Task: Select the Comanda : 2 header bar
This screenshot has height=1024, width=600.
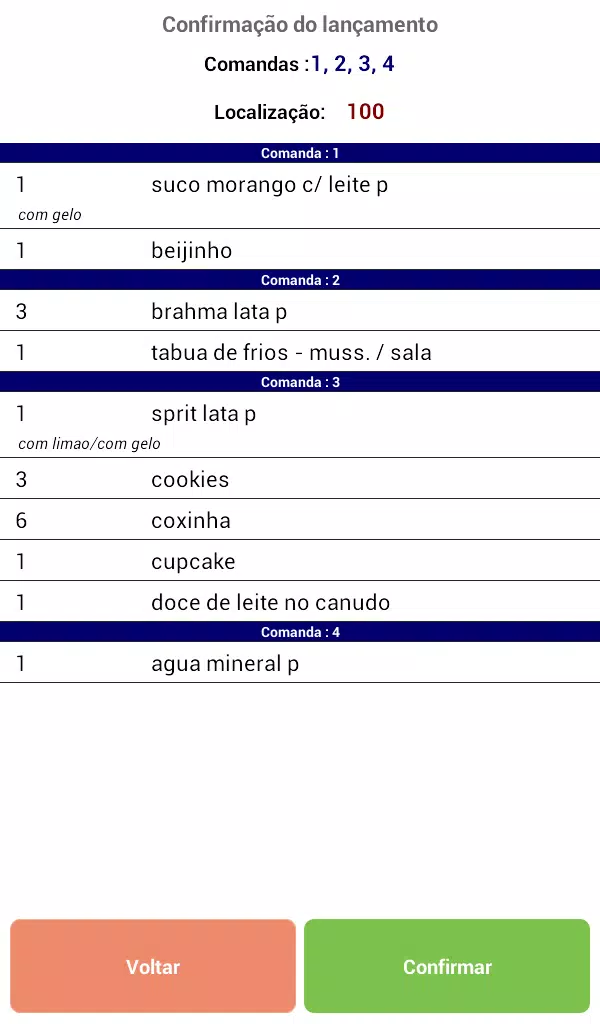Action: click(x=300, y=280)
